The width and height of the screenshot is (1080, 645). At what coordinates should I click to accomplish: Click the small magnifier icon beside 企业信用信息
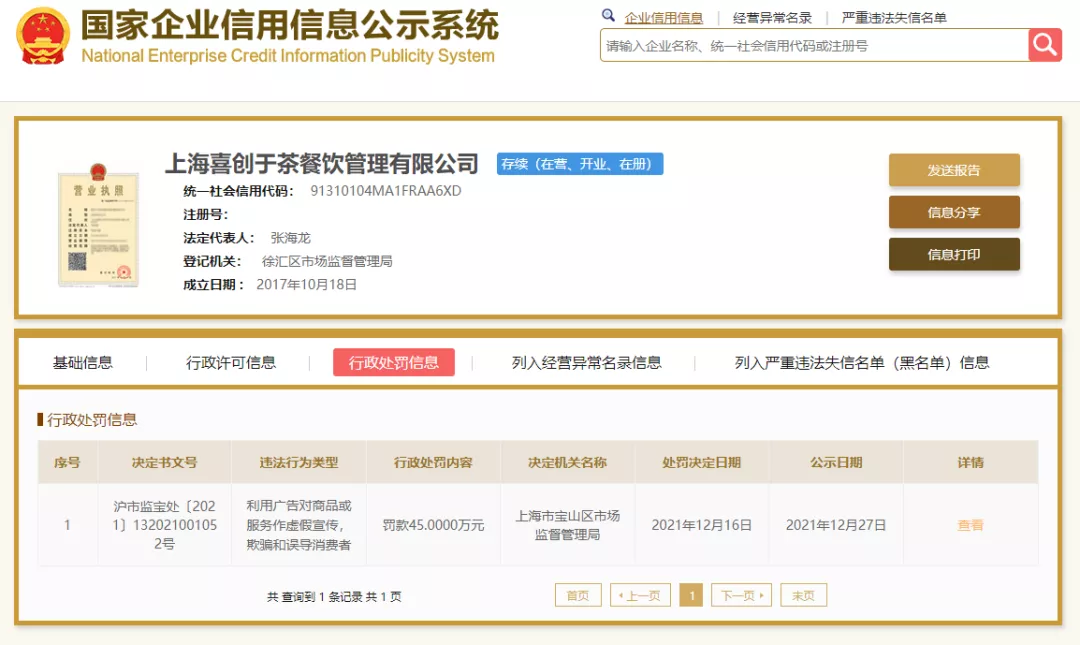click(608, 16)
